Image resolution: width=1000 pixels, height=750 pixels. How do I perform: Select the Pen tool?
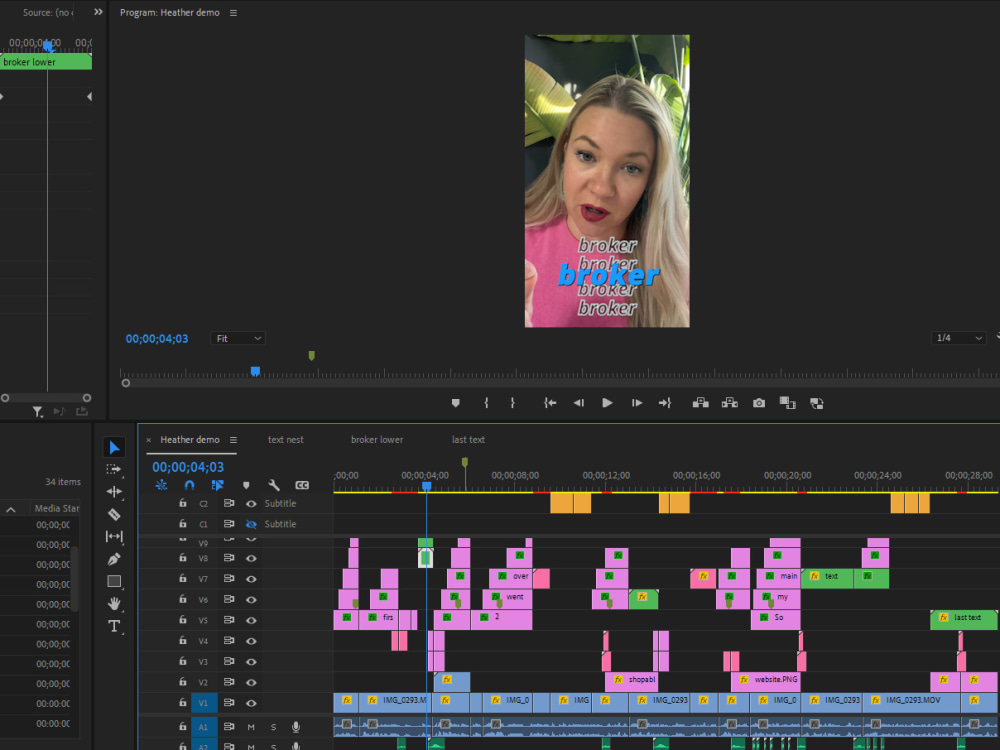coord(115,558)
